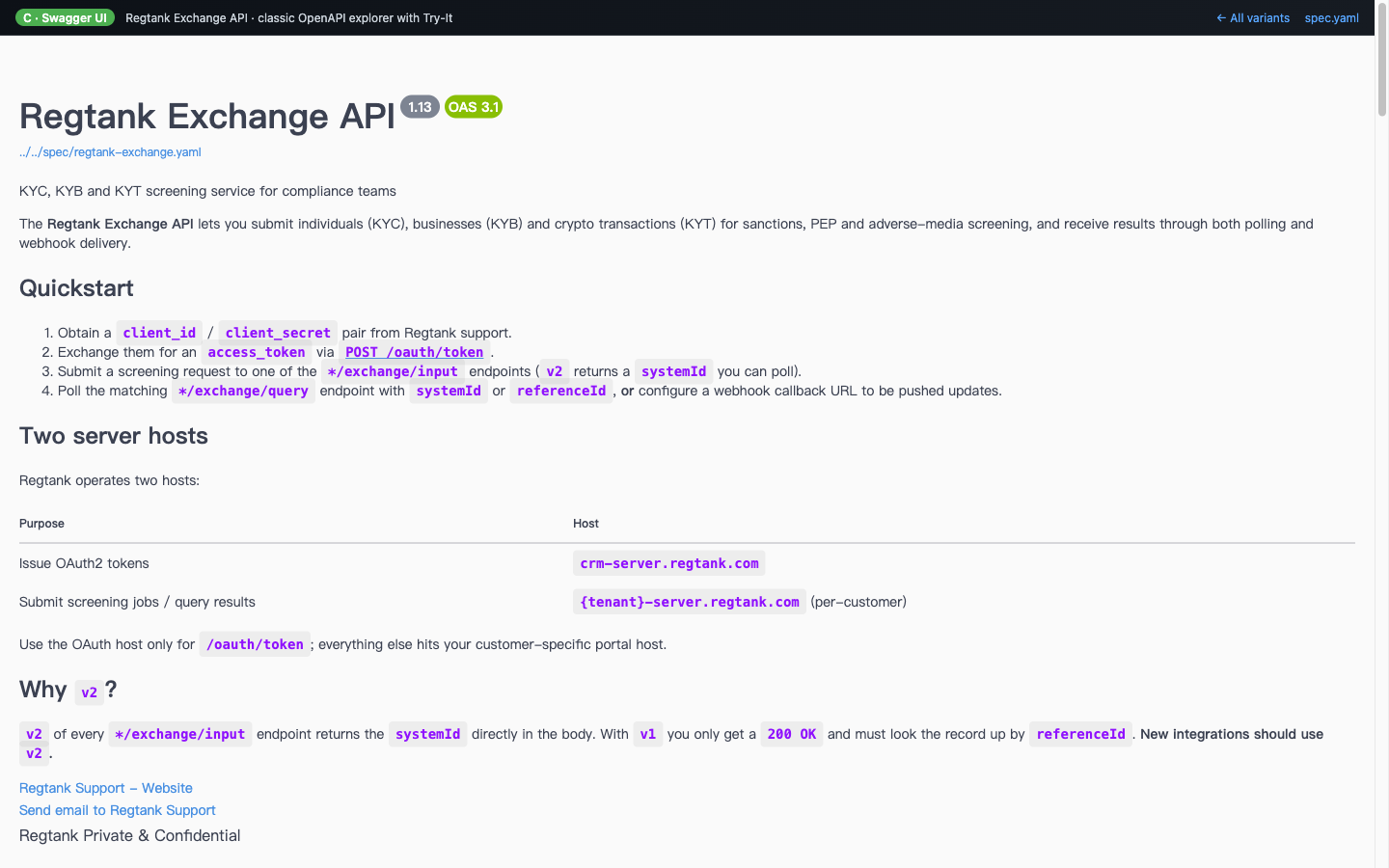Viewport: 1389px width, 868px height.
Task: Click the 200 OK code token
Action: coord(792,734)
